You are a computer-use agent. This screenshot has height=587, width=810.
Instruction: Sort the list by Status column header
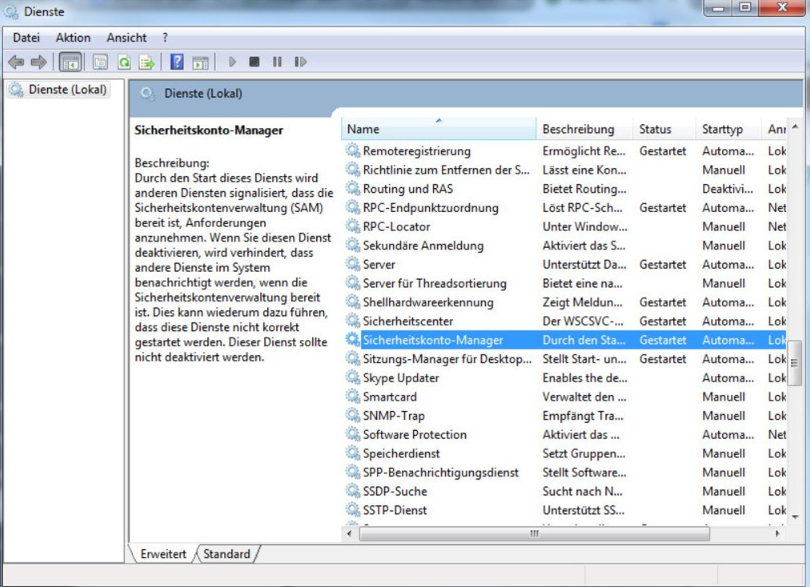pos(655,129)
